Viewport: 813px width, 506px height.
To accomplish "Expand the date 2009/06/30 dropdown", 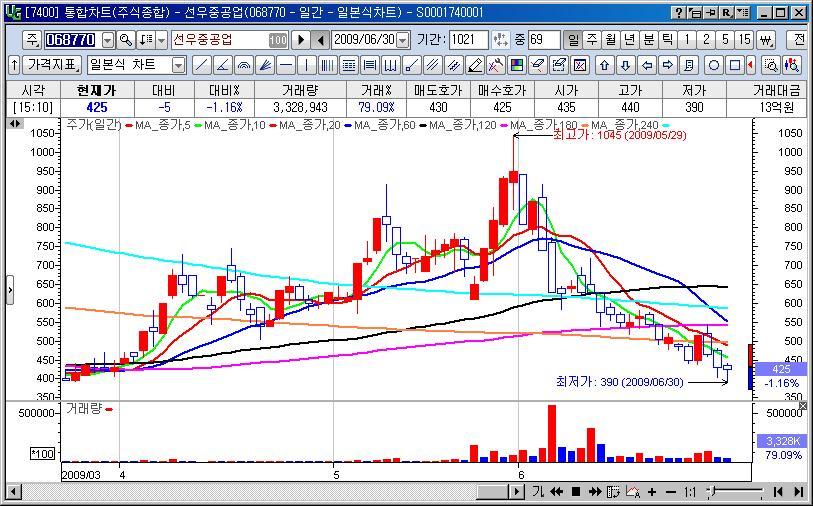I will (x=403, y=40).
